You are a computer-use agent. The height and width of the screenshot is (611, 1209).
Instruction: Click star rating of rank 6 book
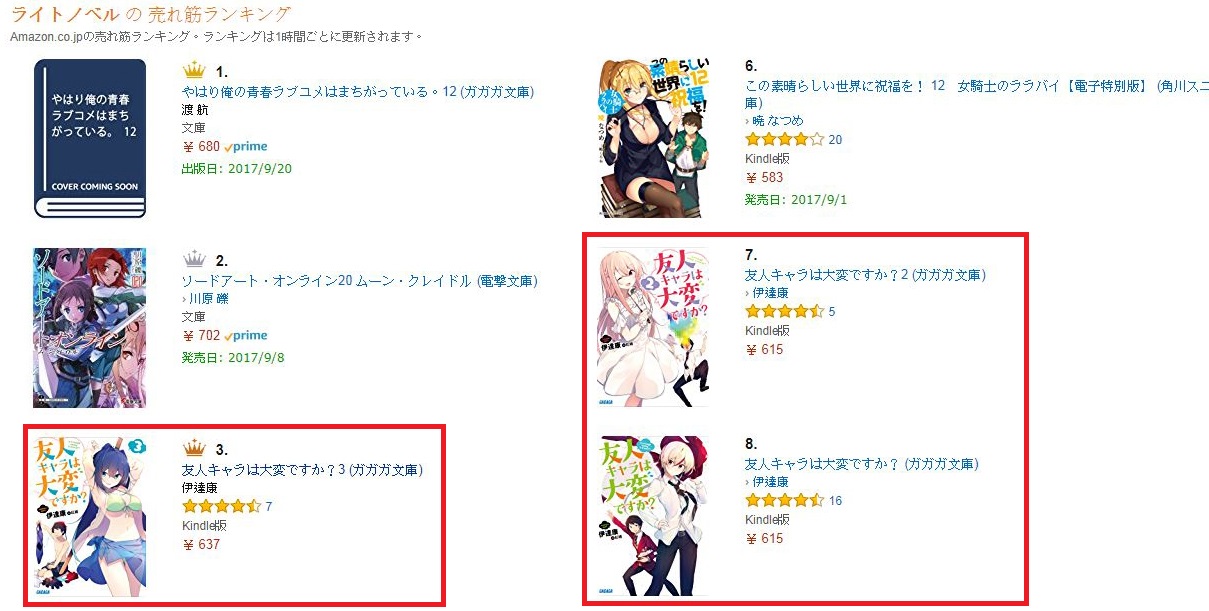point(785,139)
